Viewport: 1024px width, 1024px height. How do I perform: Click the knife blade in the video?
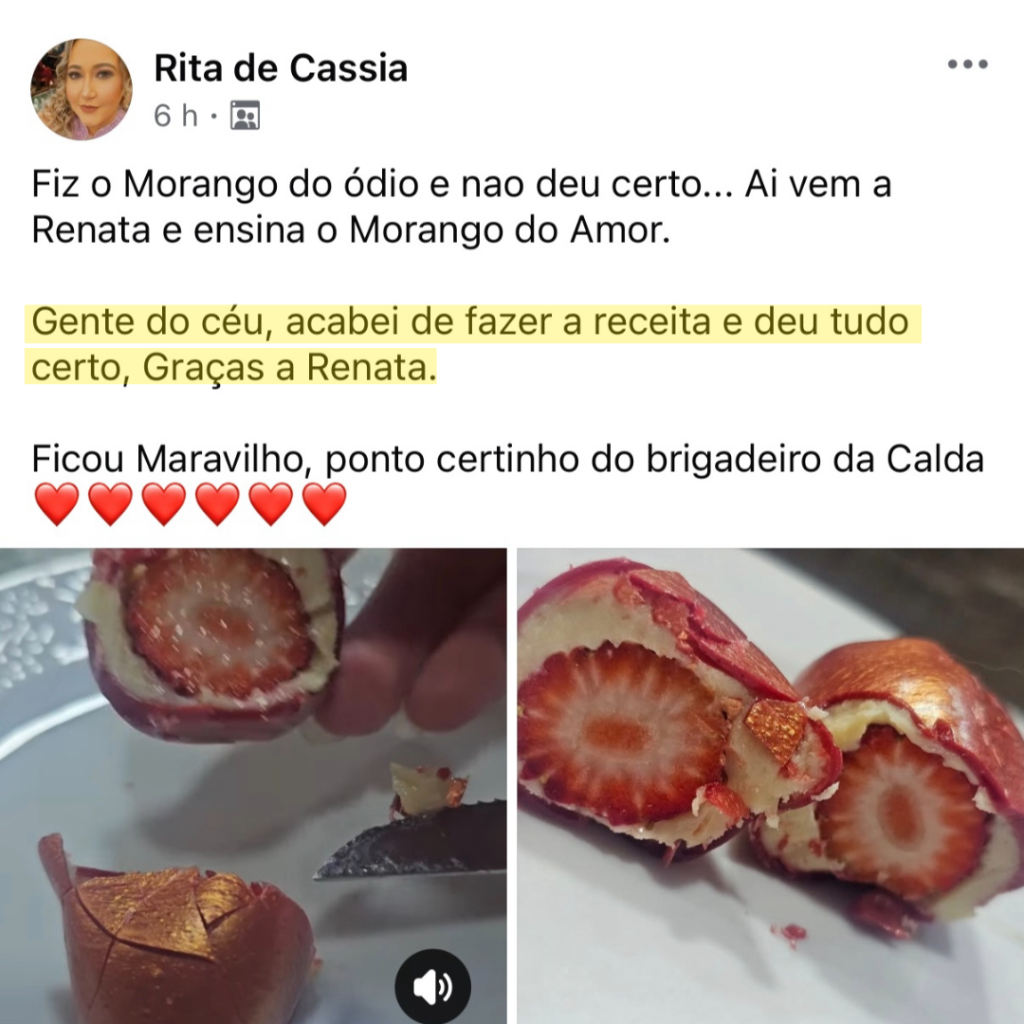pyautogui.click(x=409, y=844)
